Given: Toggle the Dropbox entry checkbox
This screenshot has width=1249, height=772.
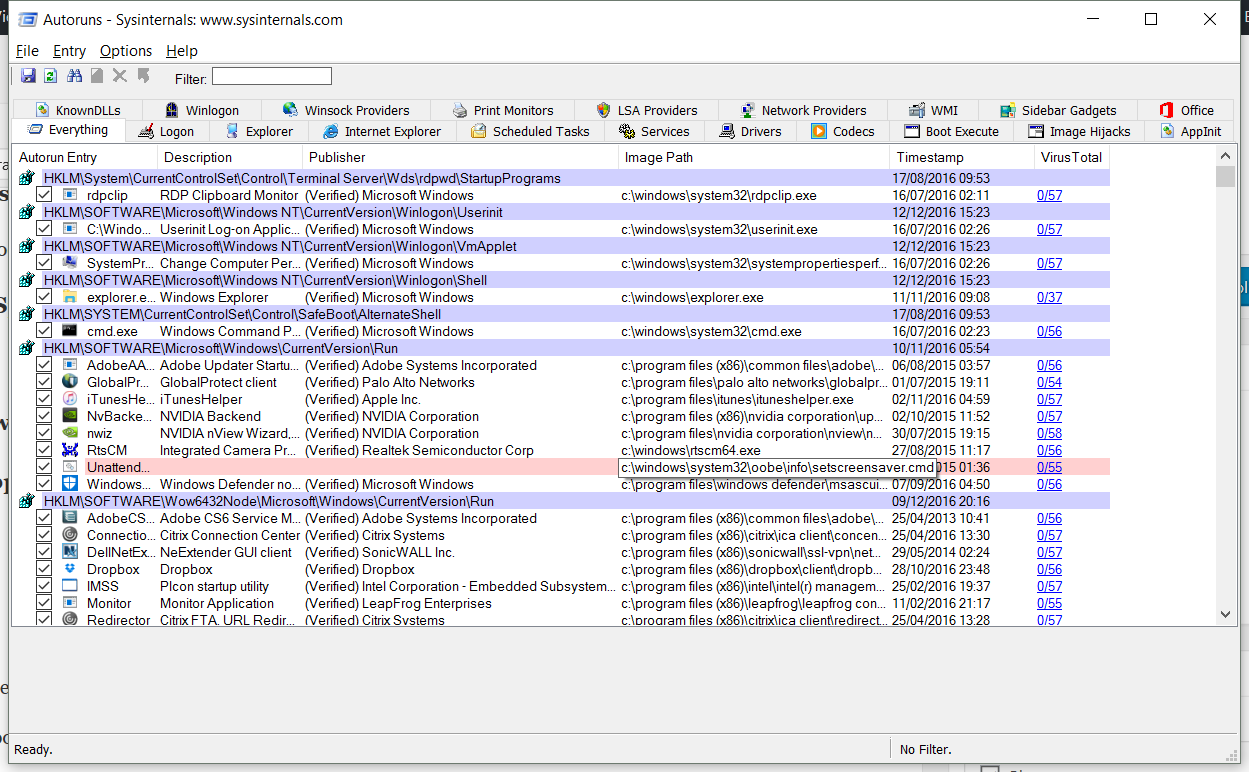Looking at the screenshot, I should coord(44,569).
